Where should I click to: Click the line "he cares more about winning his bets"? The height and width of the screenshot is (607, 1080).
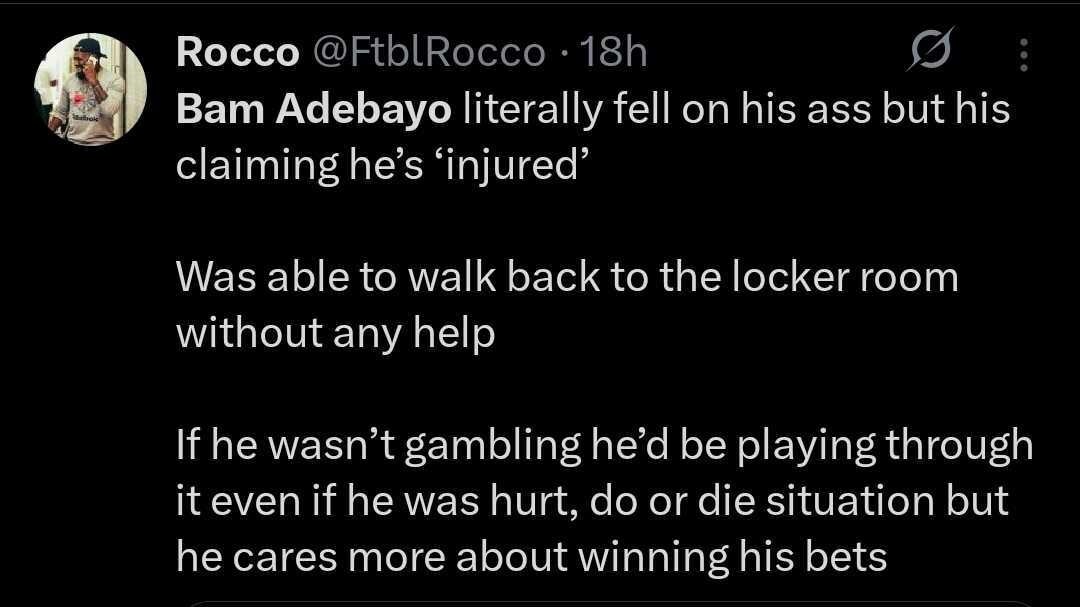tap(531, 556)
